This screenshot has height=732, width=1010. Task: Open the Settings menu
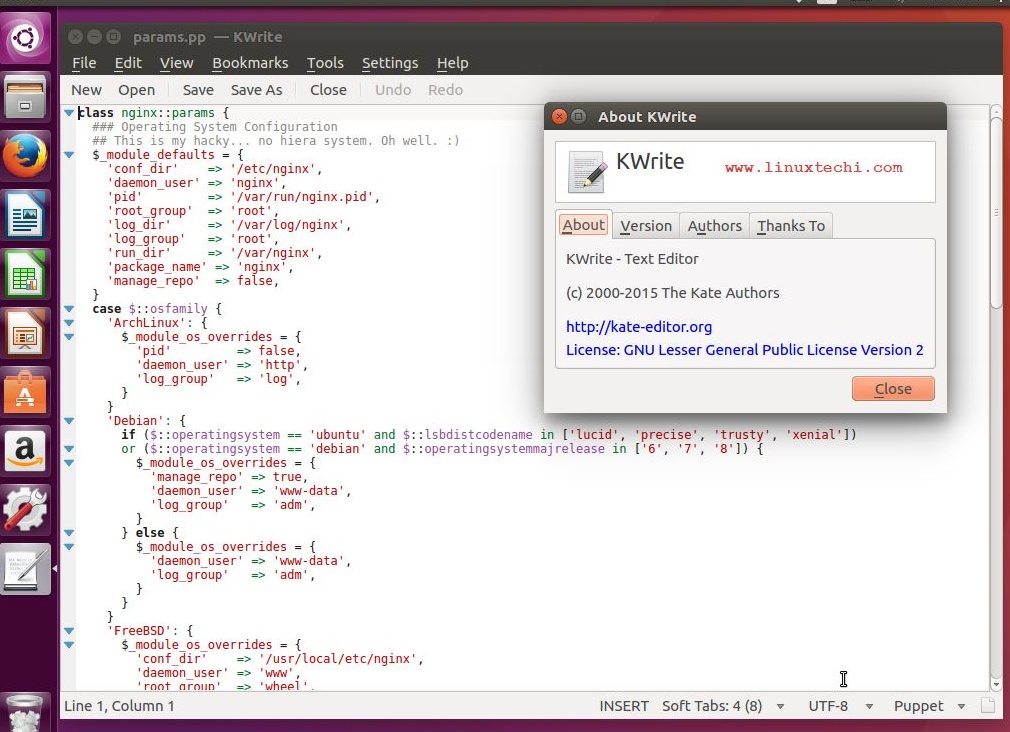390,63
